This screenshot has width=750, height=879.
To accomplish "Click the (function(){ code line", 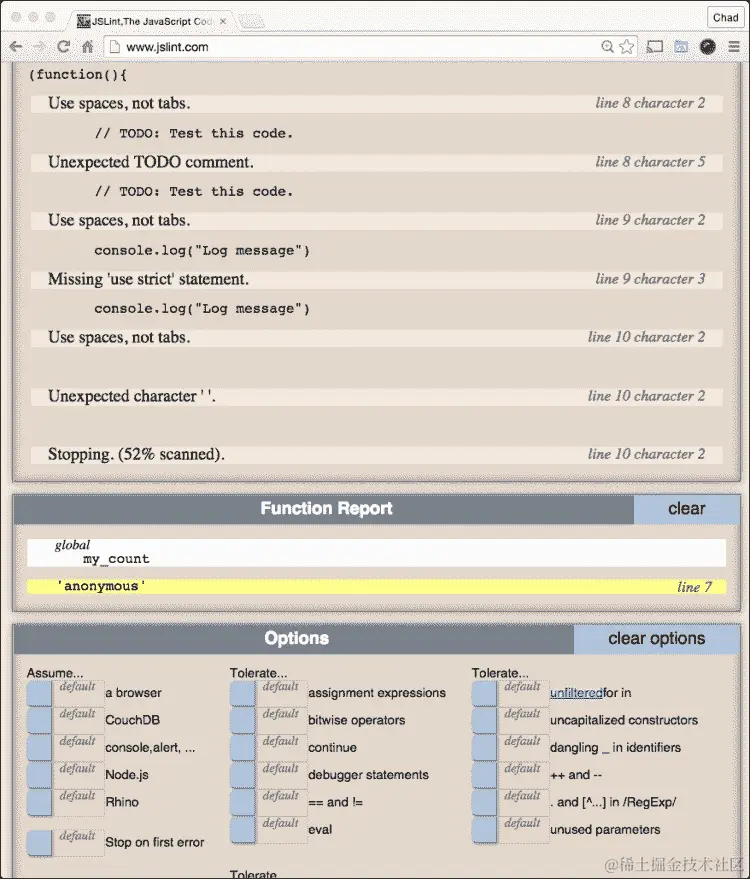I will (78, 75).
